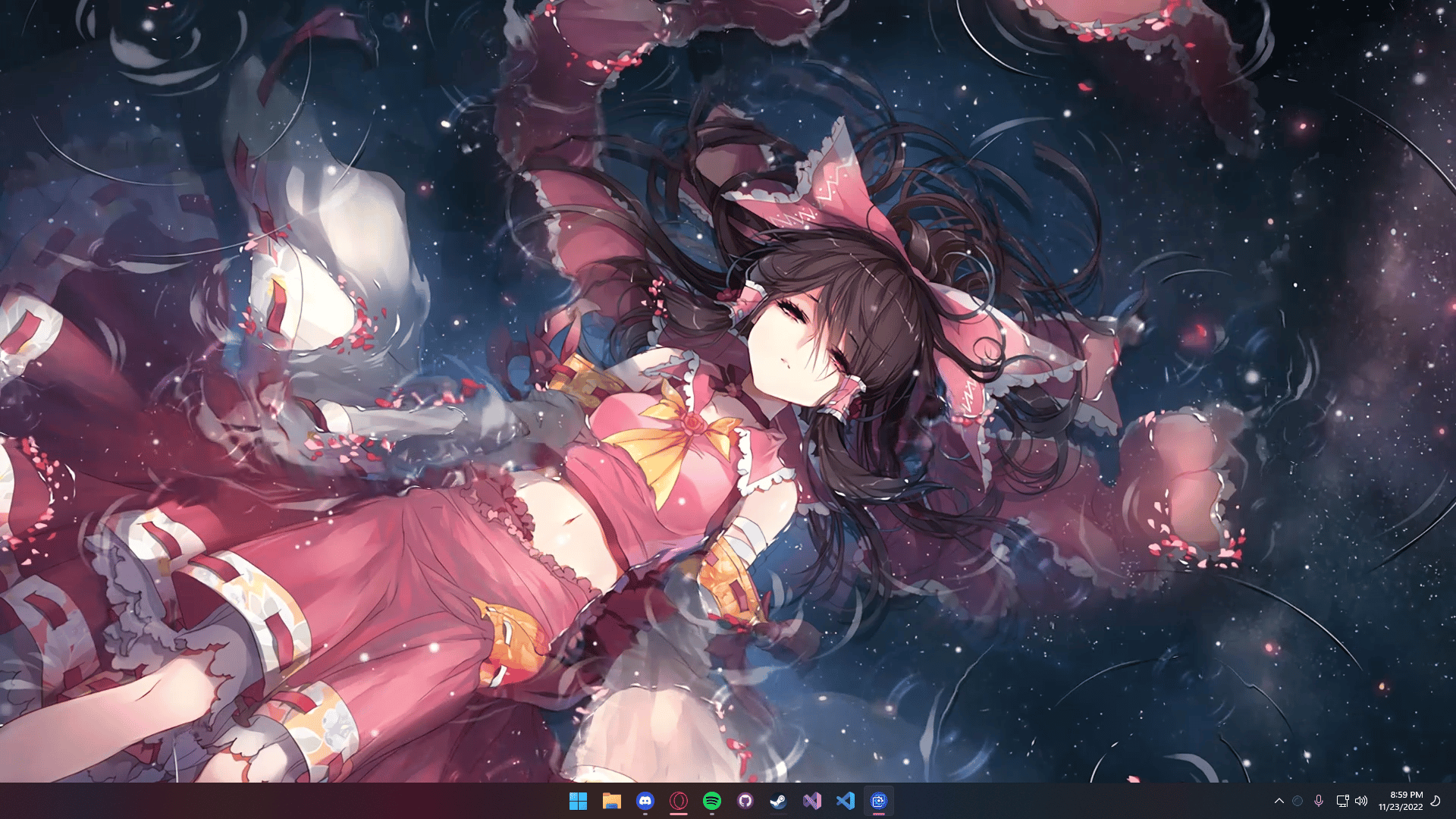Open the volume slider from the speaker icon
This screenshot has height=819, width=1456.
point(1361,801)
